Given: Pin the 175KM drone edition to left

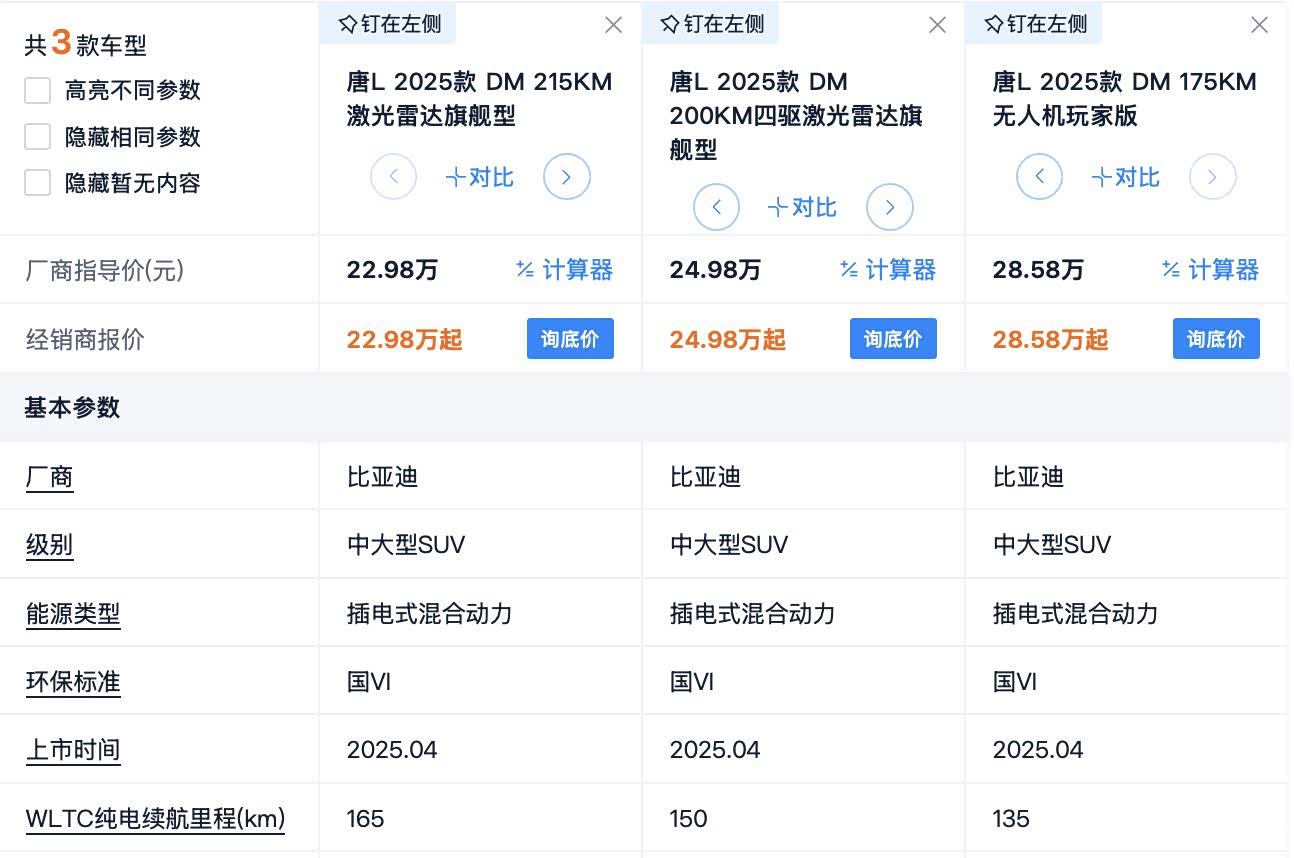Looking at the screenshot, I should click(x=1035, y=24).
